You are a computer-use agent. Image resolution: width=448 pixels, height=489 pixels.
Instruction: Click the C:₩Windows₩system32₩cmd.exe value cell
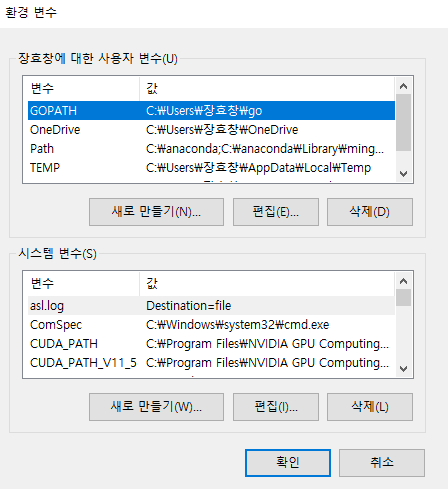238,325
